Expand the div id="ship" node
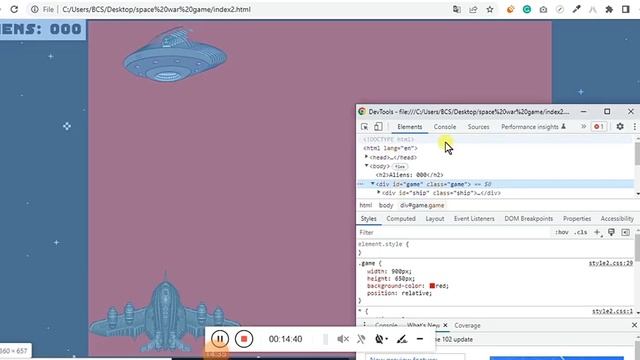 tap(379, 192)
